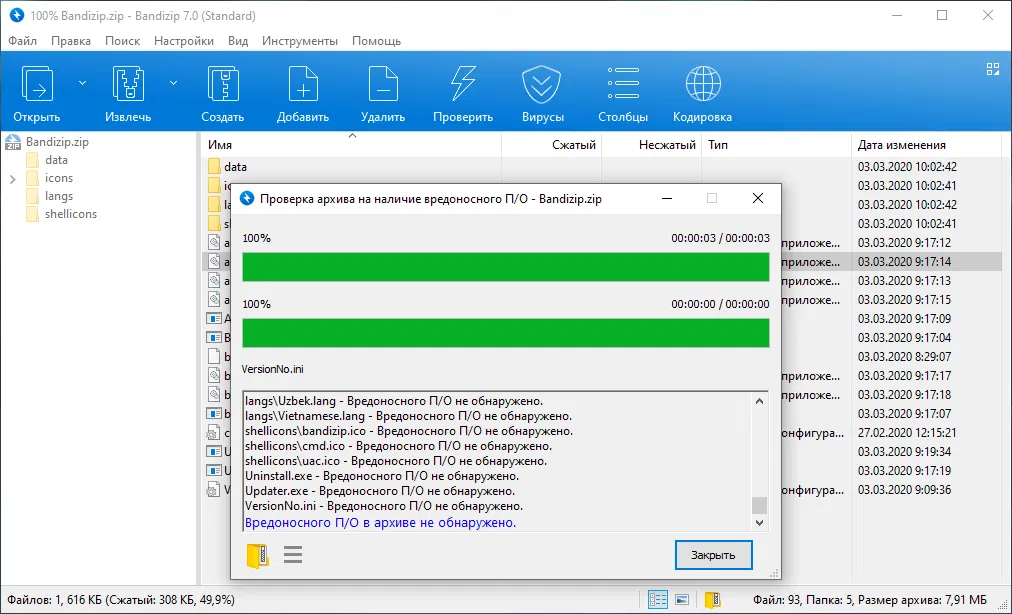
Task: Click the Updater.exe log line
Action: point(380,491)
